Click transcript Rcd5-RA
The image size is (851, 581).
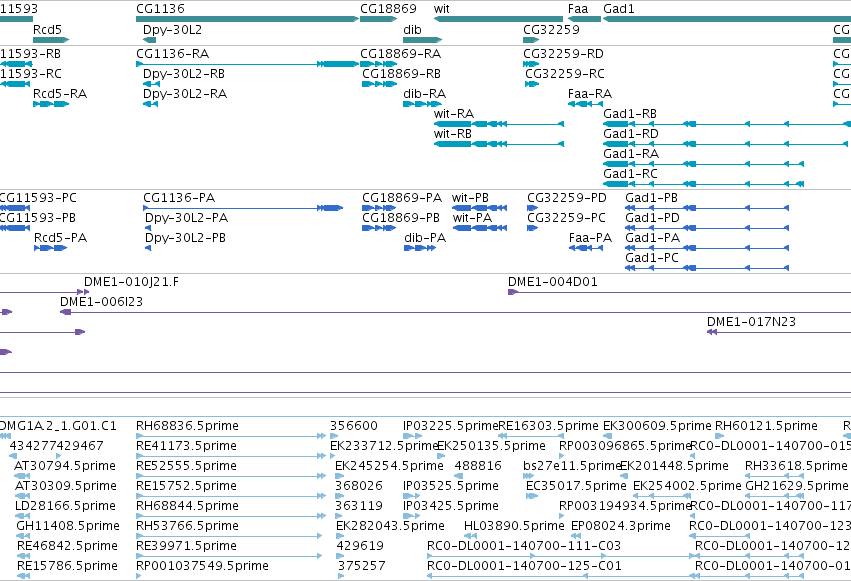pos(60,94)
